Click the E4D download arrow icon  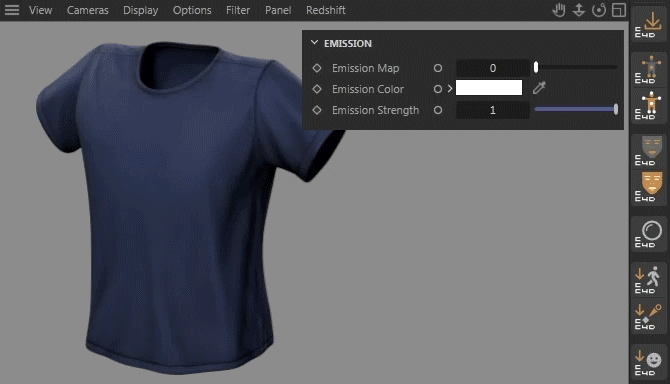coord(648,24)
